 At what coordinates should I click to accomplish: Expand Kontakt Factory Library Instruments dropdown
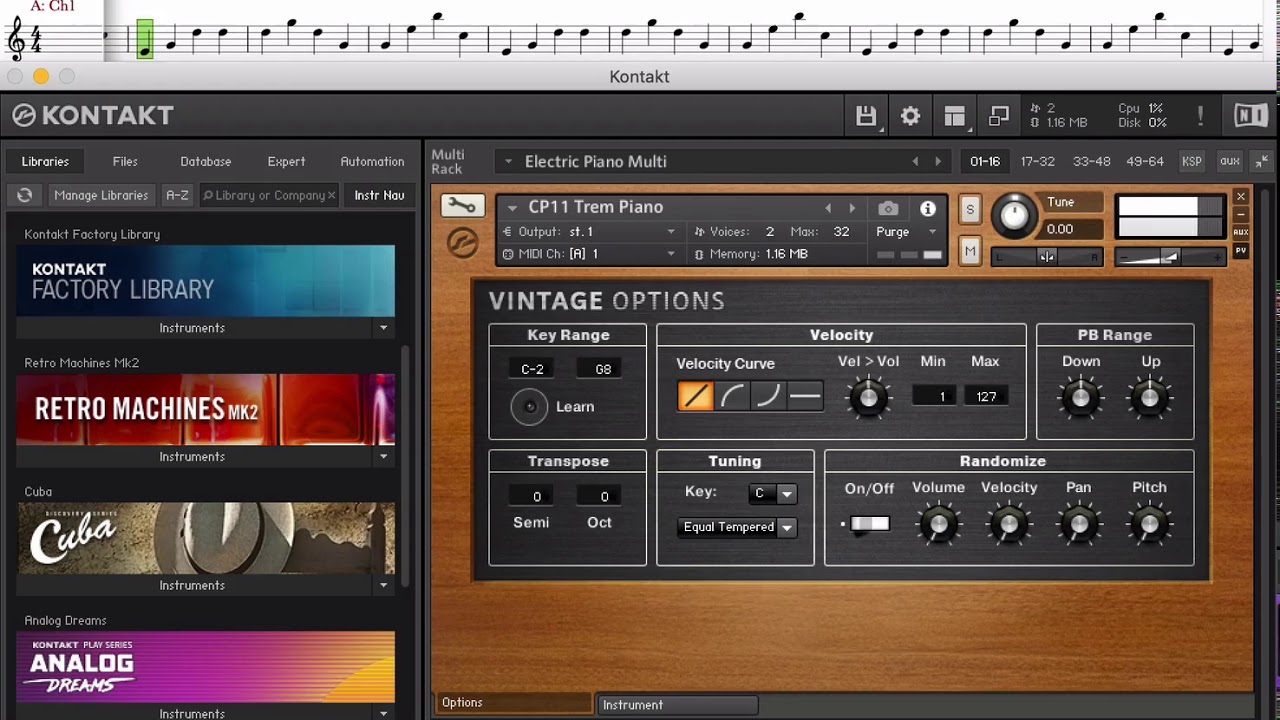(x=383, y=328)
